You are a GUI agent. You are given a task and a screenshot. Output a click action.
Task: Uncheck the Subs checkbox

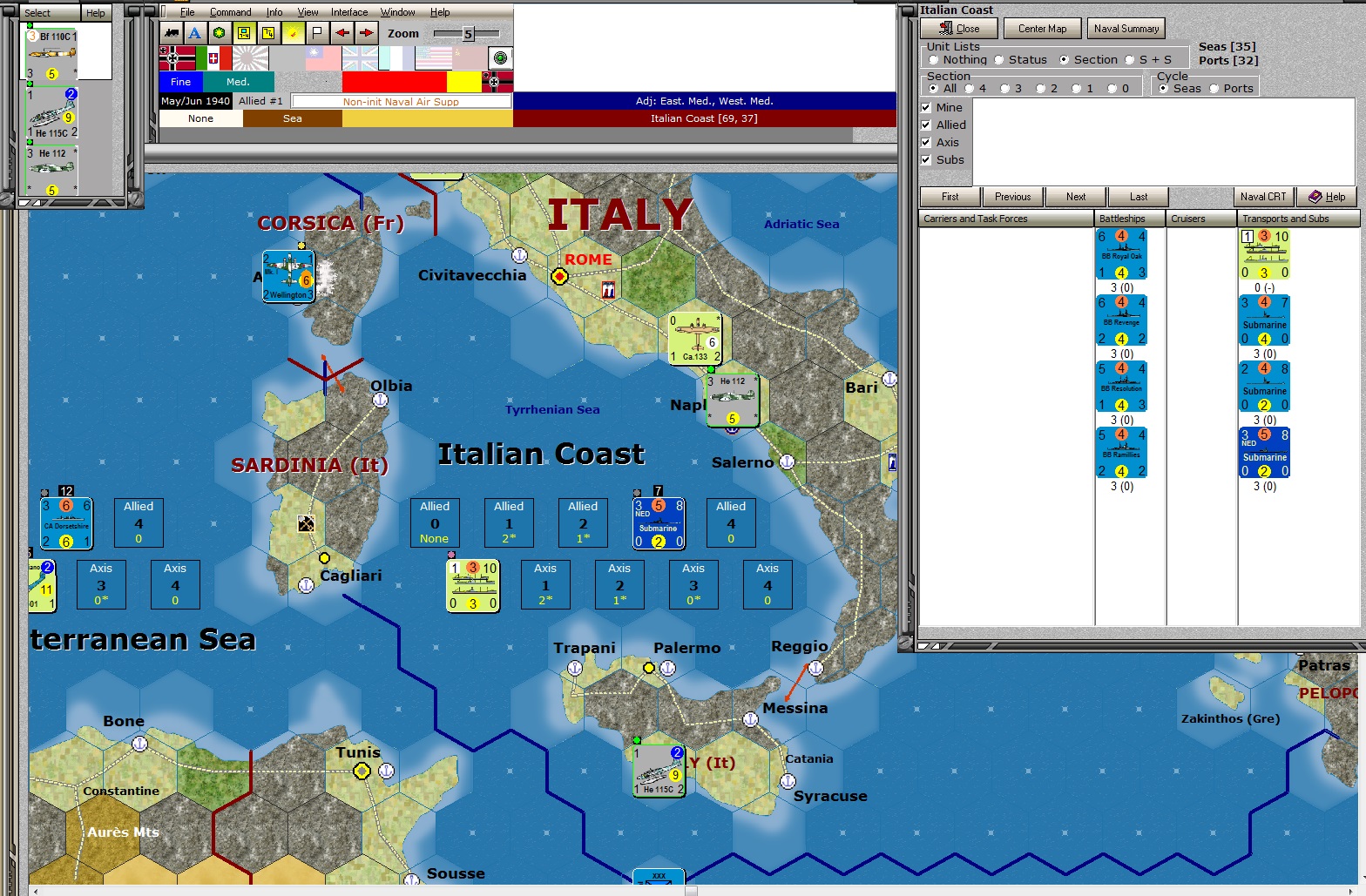[x=926, y=160]
